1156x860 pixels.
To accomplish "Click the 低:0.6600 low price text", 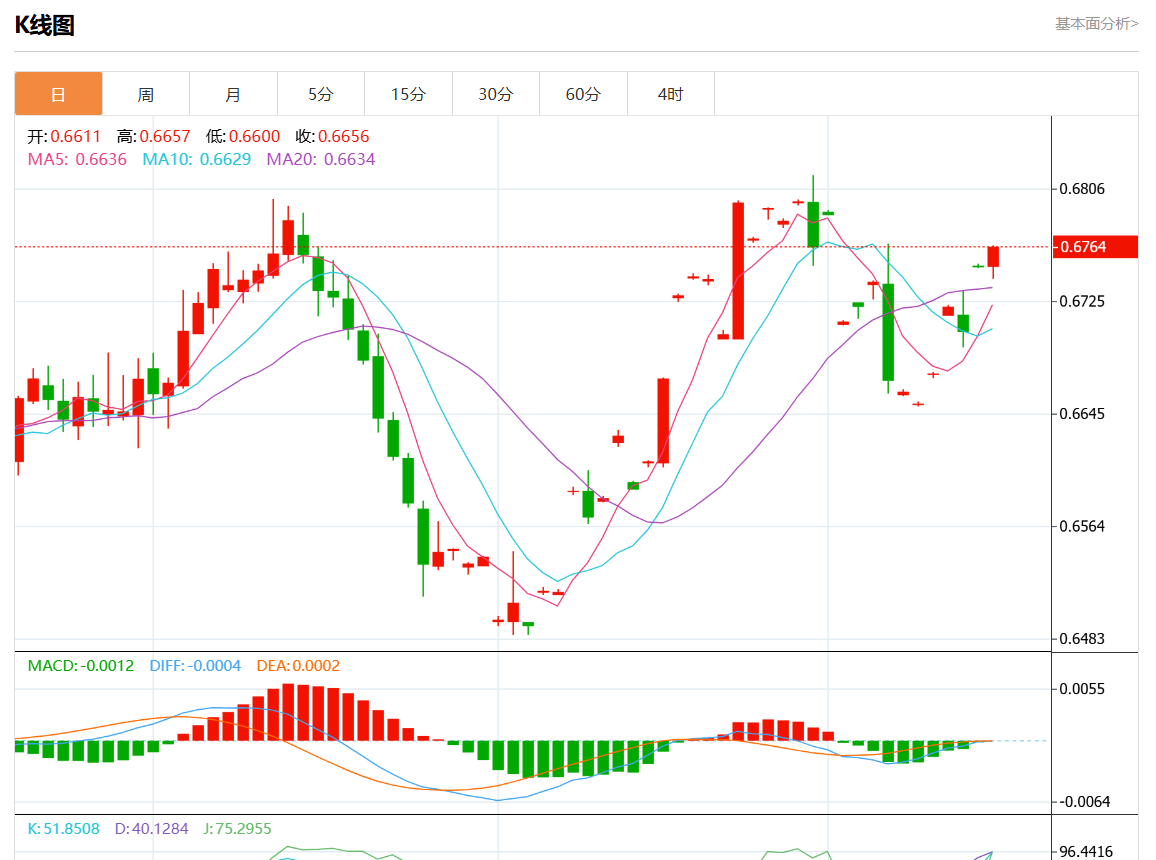I will click(243, 136).
